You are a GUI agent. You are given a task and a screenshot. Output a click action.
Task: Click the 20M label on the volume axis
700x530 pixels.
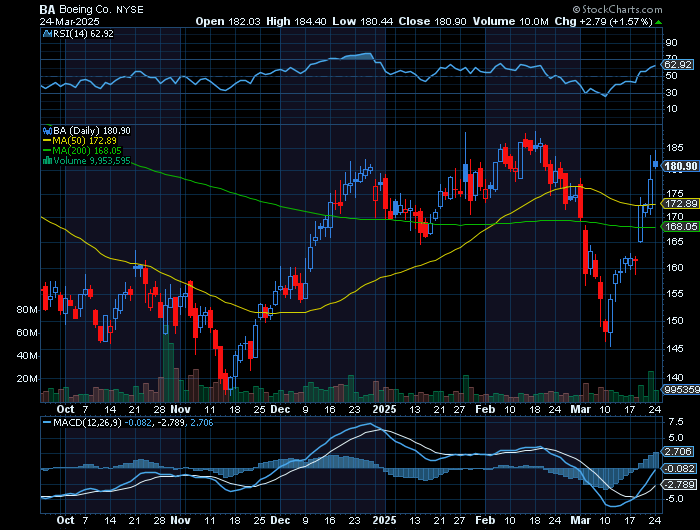tap(27, 379)
